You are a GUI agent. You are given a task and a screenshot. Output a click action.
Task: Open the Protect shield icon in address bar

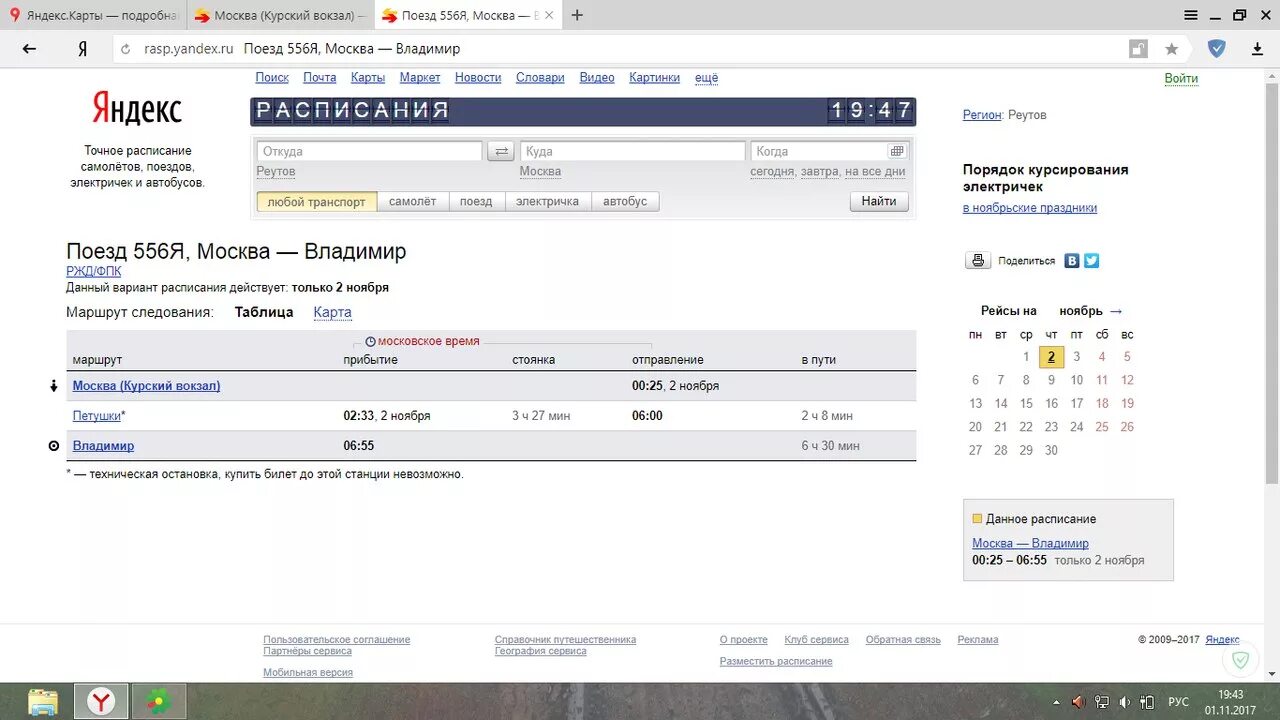click(x=1217, y=49)
